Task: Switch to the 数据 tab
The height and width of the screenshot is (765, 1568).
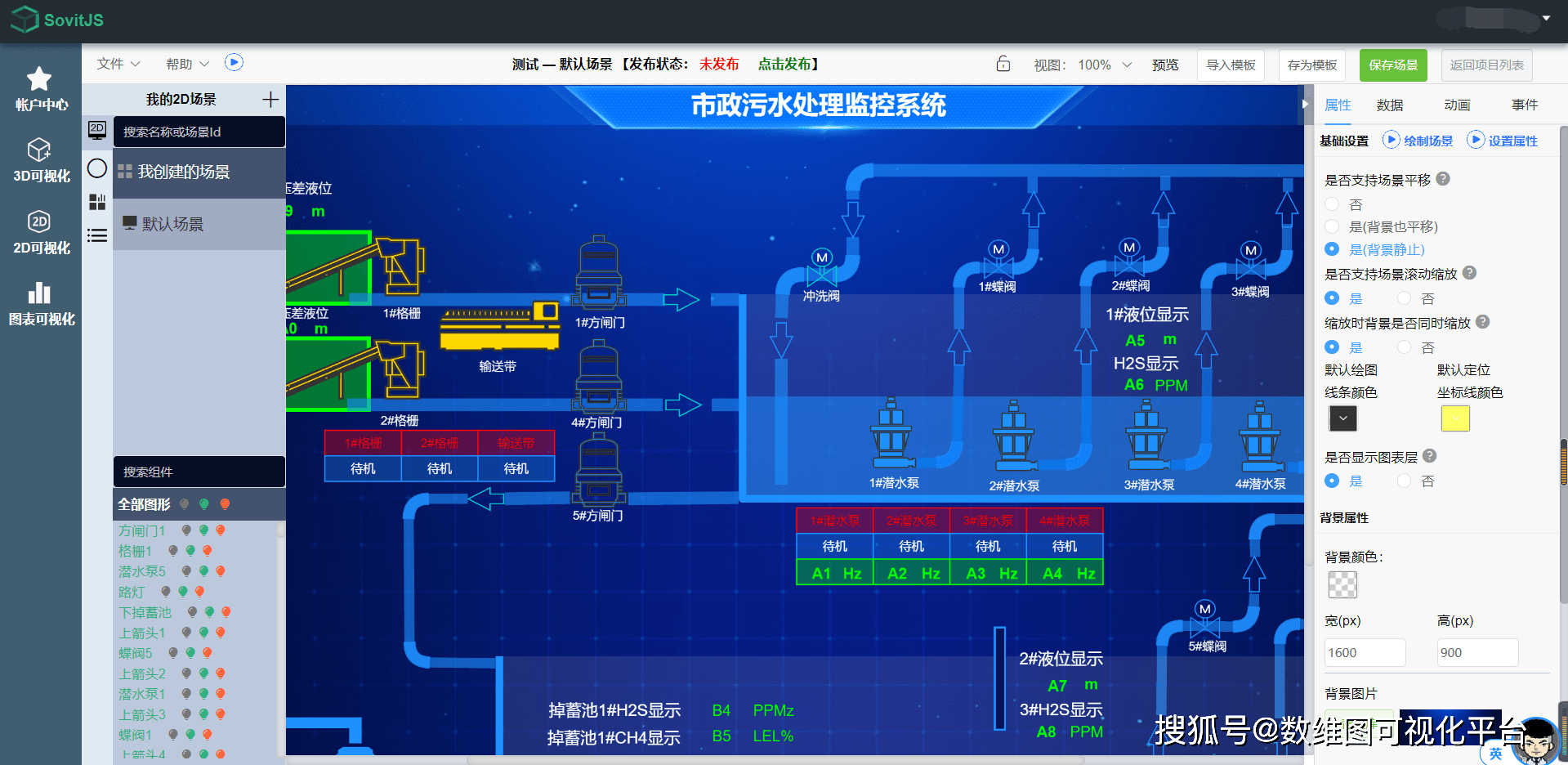Action: point(1390,105)
